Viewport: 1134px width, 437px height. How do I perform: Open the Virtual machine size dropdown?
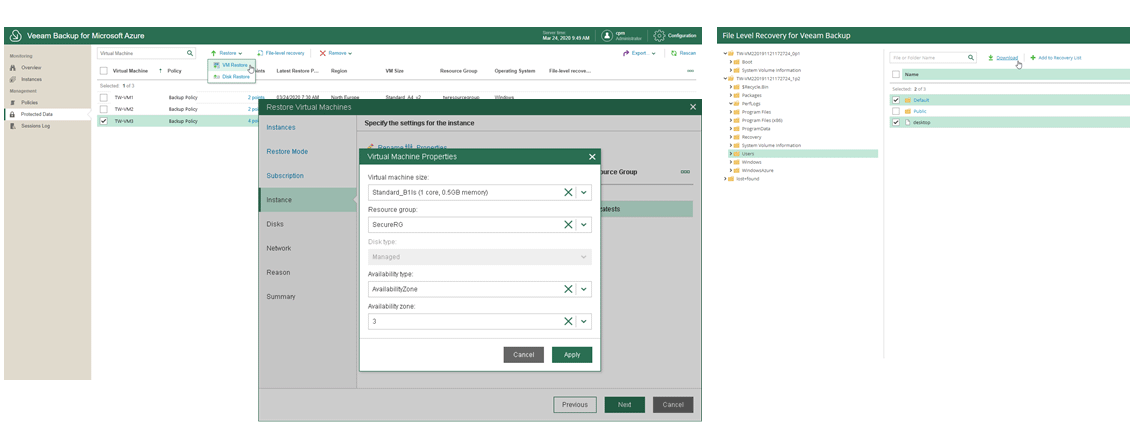tap(584, 192)
